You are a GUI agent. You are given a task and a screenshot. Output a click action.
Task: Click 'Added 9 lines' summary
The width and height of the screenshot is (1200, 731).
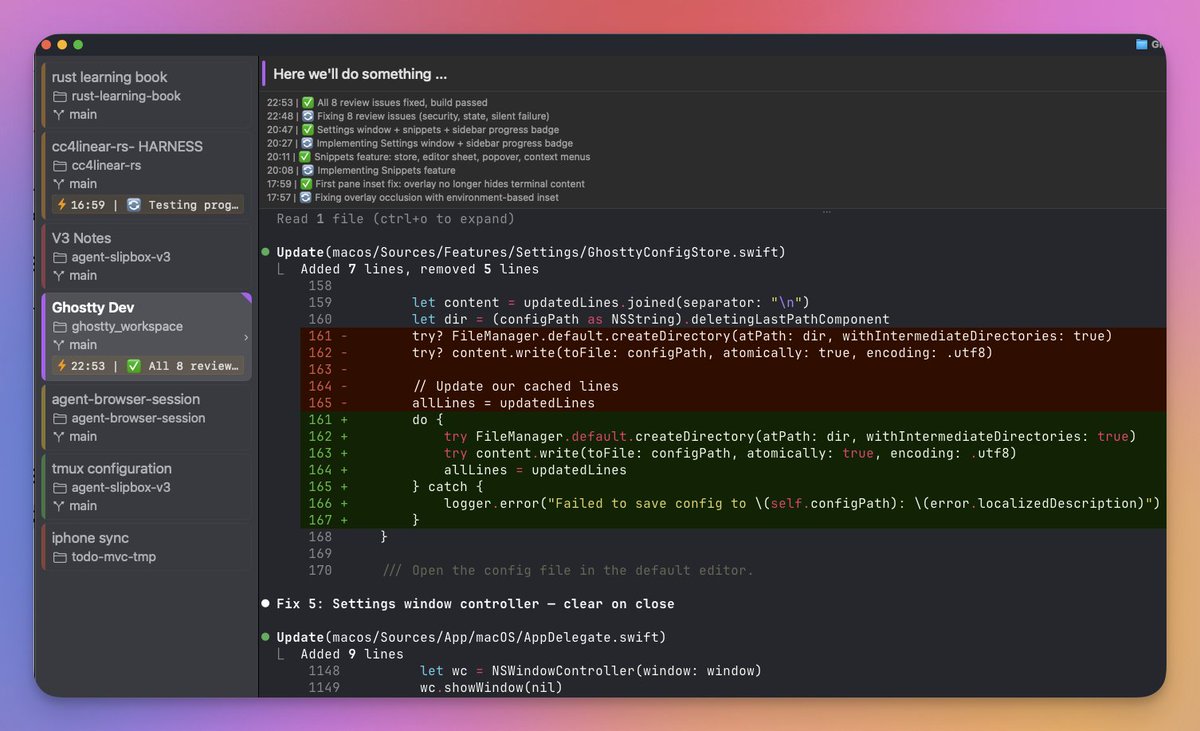point(352,654)
